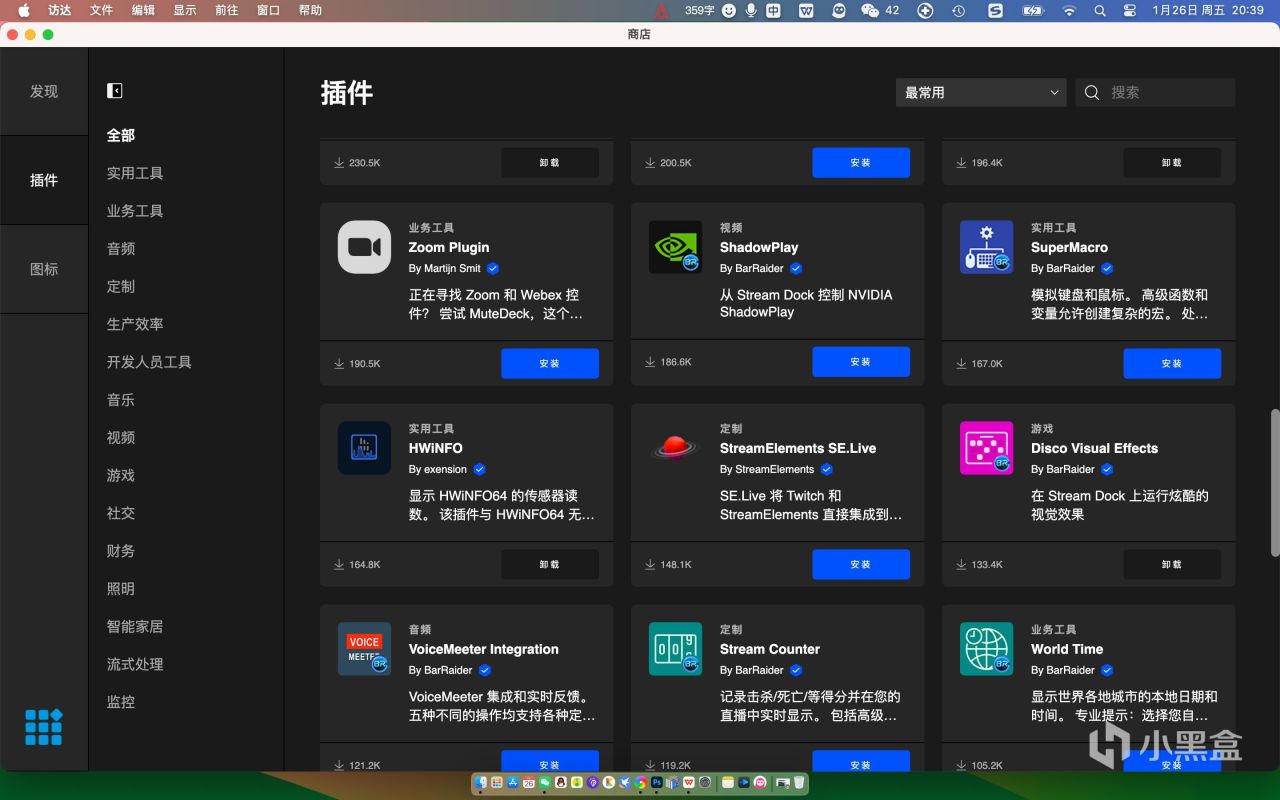
Task: Select the 全部 category
Action: (x=121, y=135)
